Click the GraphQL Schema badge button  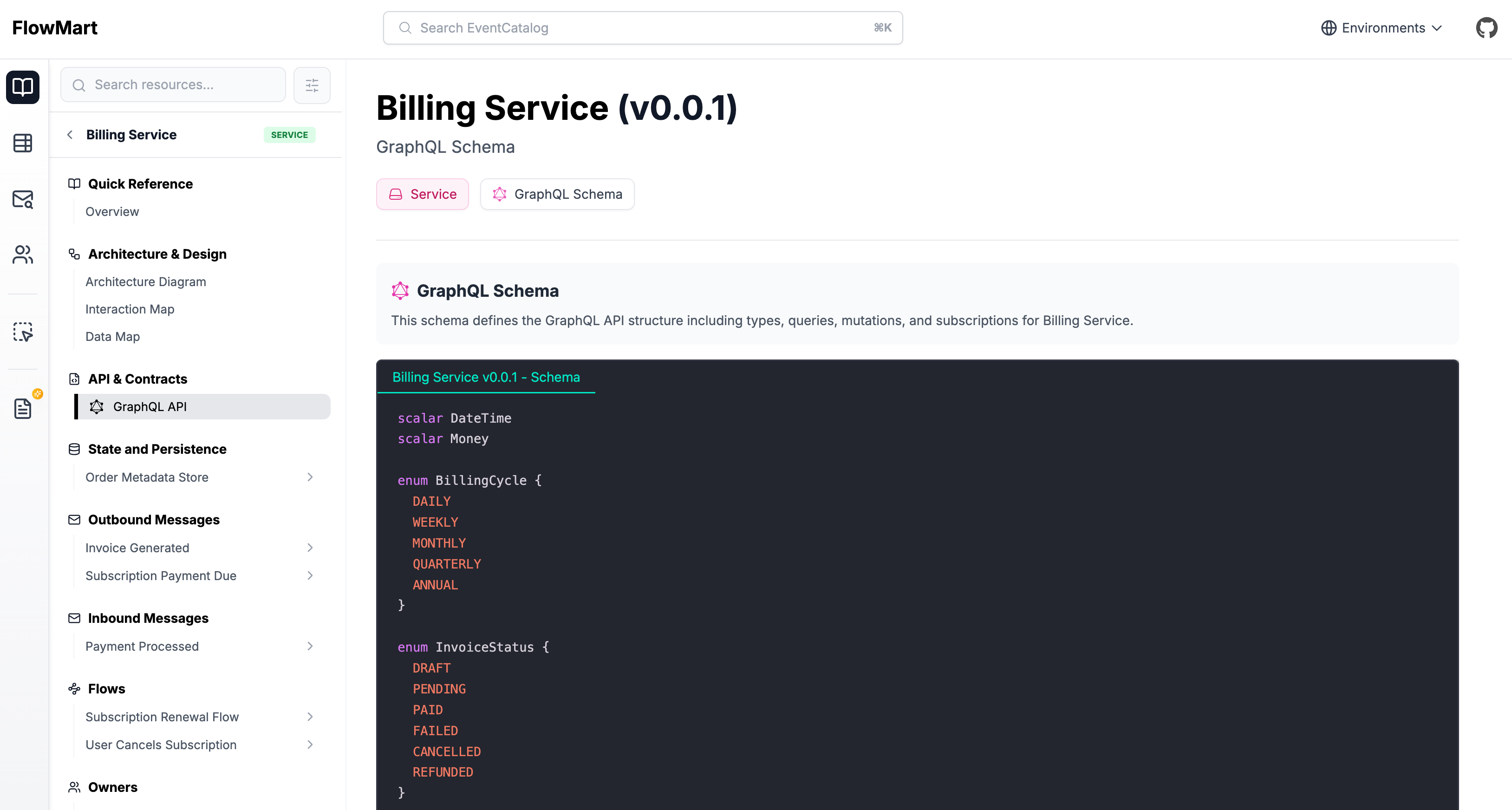coord(557,194)
